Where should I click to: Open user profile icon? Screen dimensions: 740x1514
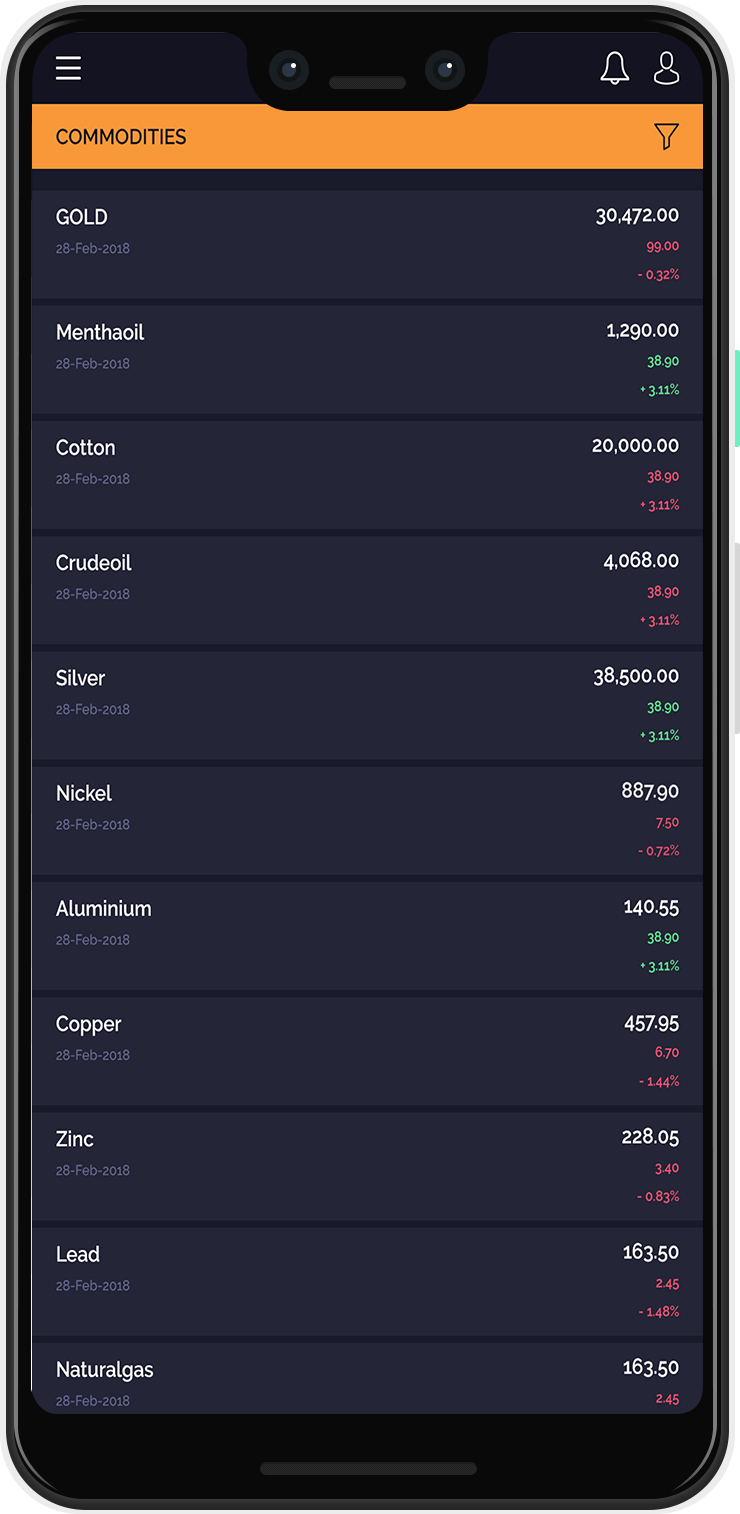click(666, 68)
